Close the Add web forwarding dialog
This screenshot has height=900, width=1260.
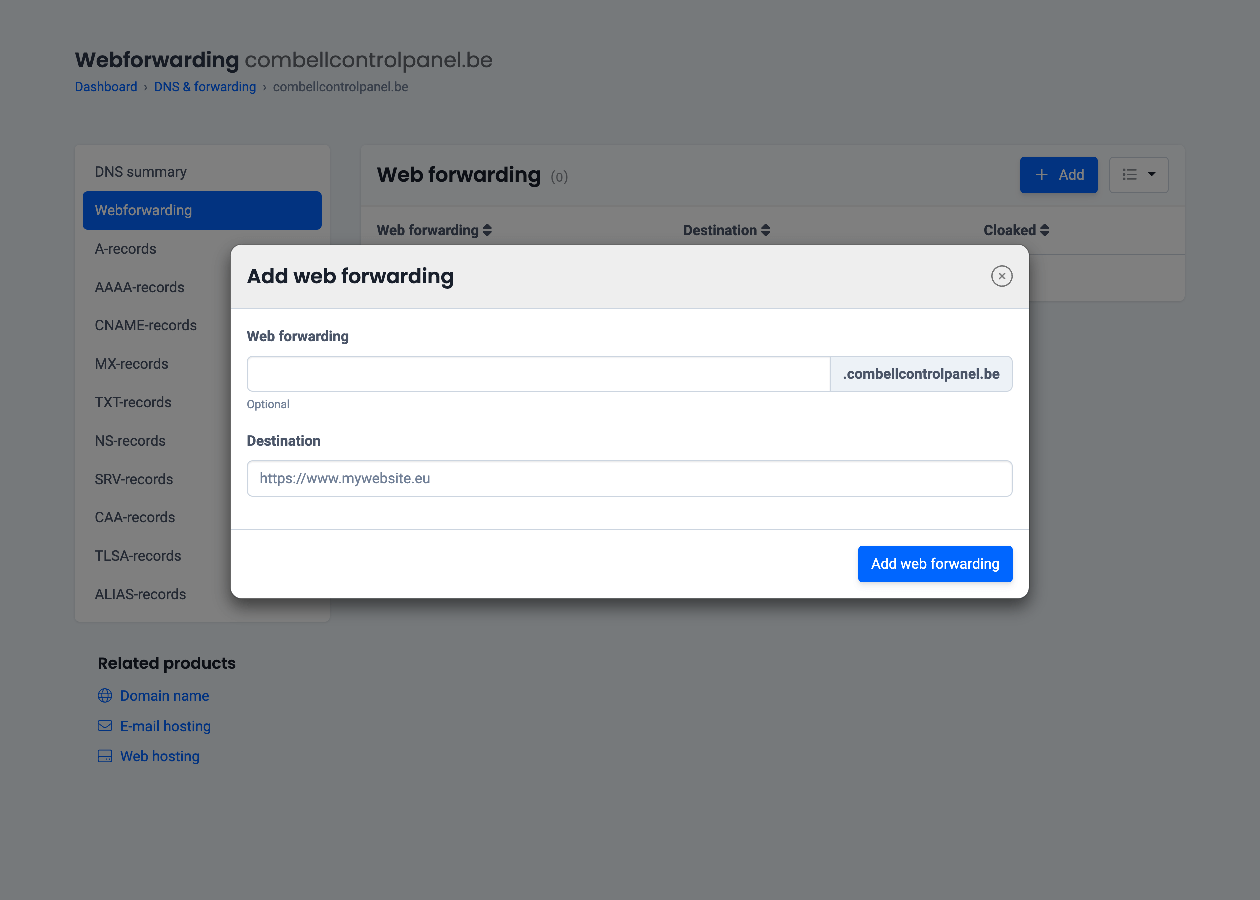[x=1001, y=276]
